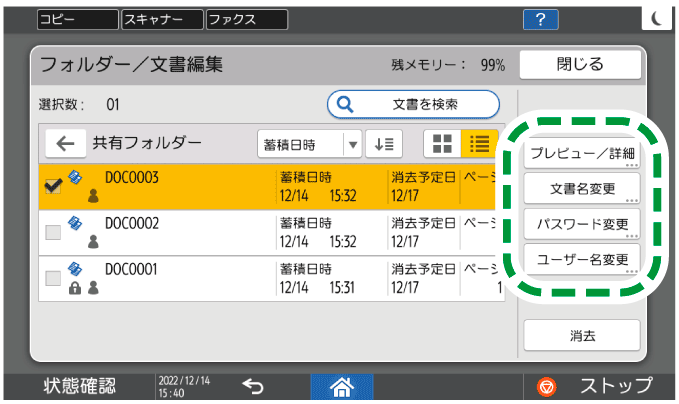Click 文書名変更 button
Viewport: 679px width, 404px height.
(582, 189)
